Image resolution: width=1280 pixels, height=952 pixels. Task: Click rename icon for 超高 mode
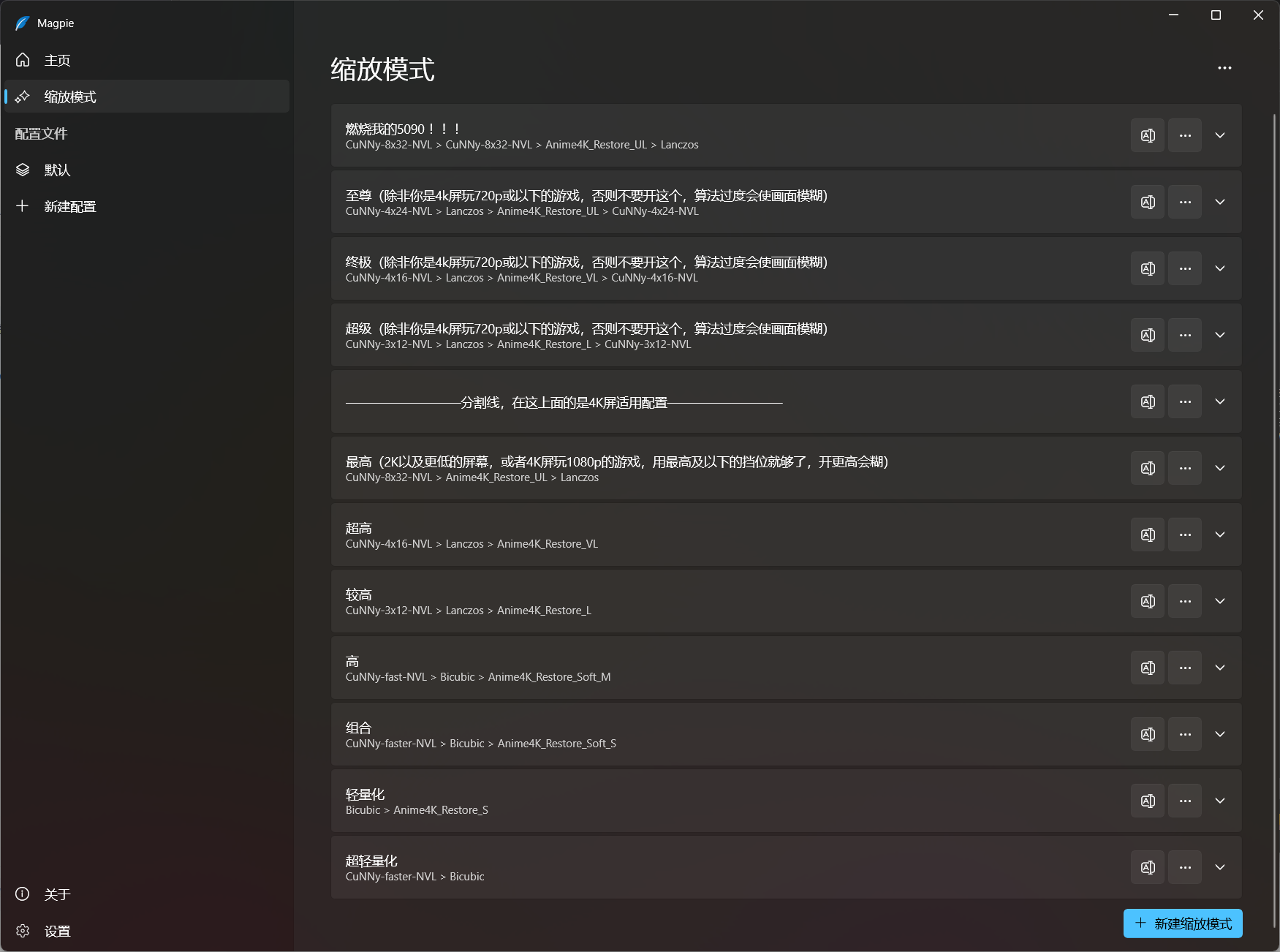coord(1148,534)
